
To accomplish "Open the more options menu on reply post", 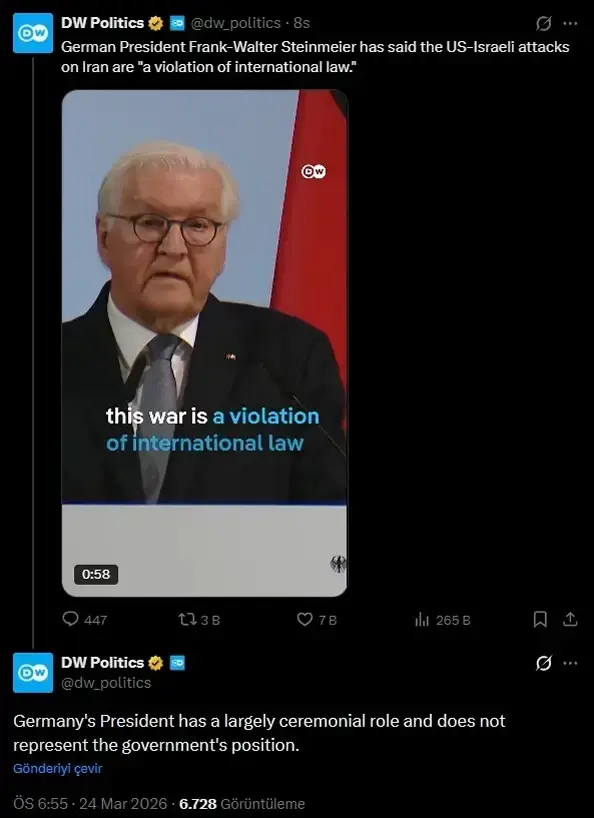I will (571, 664).
